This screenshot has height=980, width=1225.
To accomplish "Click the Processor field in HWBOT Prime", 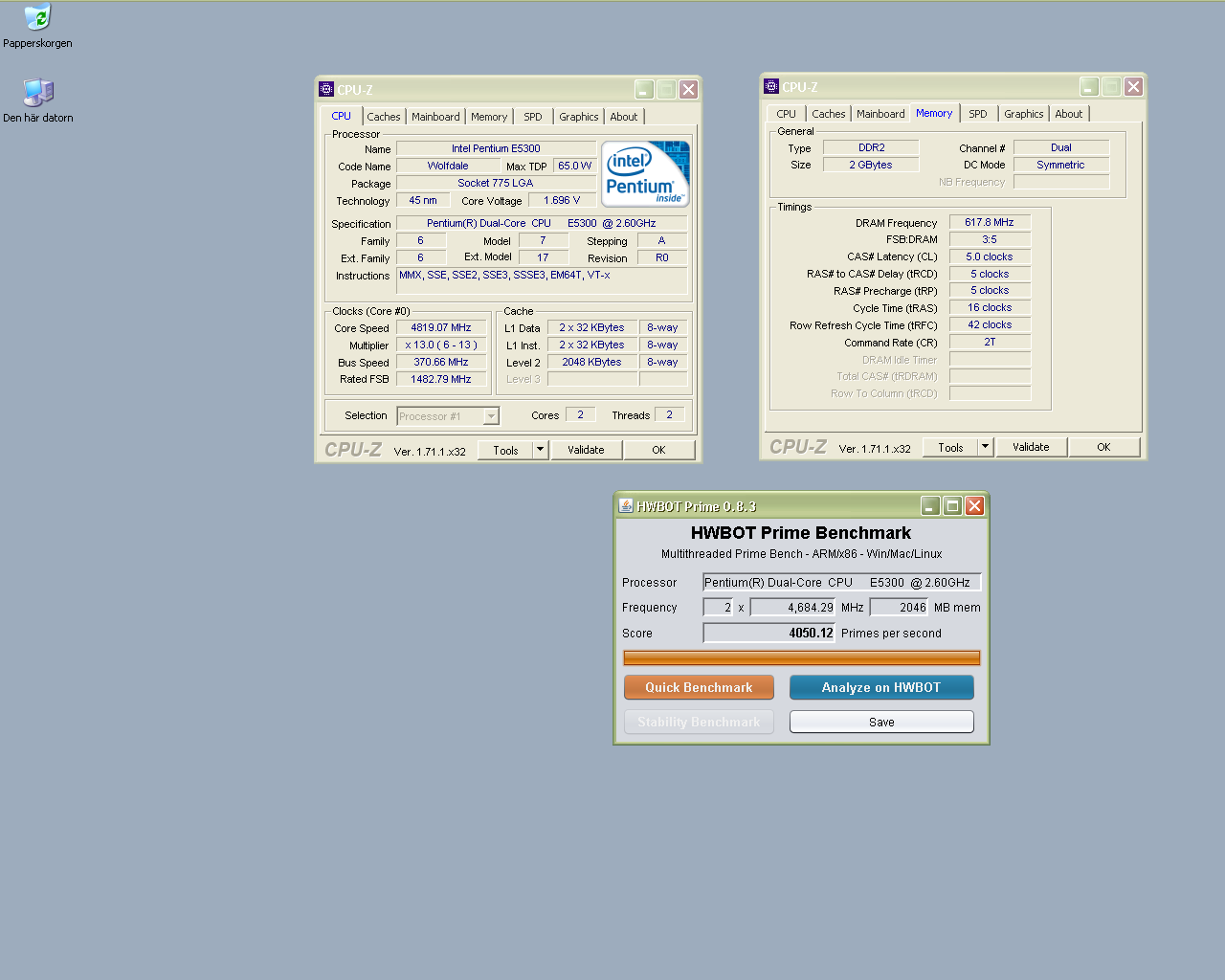I will click(x=842, y=582).
